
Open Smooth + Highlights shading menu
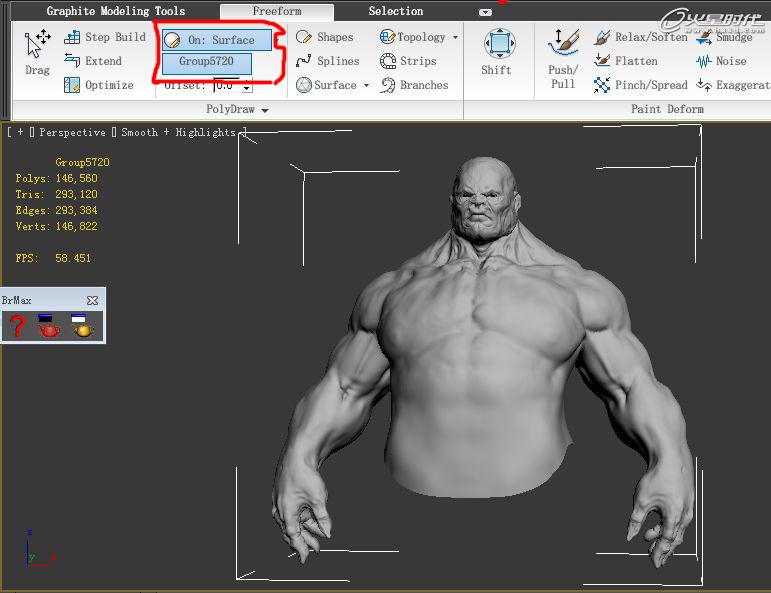[x=178, y=132]
